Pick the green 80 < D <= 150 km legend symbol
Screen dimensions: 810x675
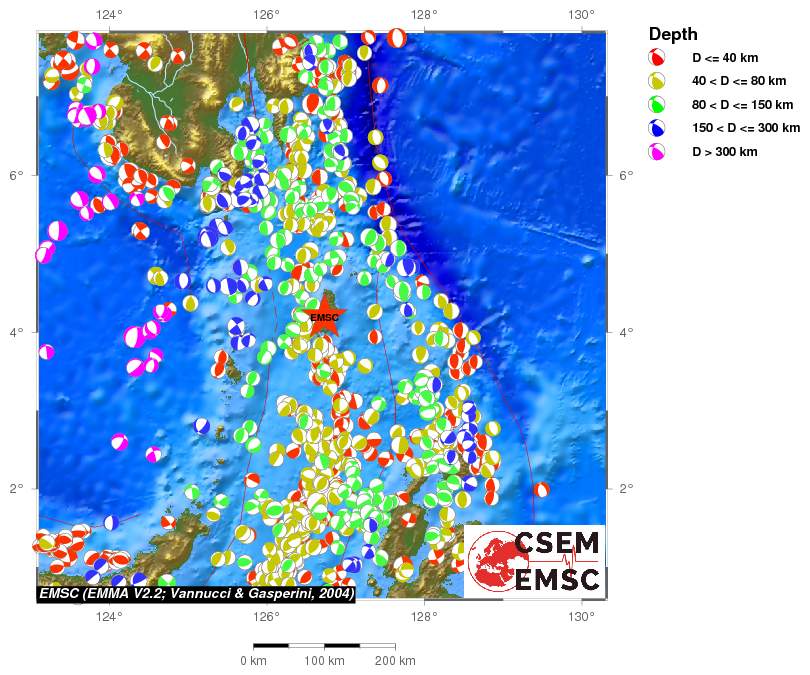pos(658,105)
